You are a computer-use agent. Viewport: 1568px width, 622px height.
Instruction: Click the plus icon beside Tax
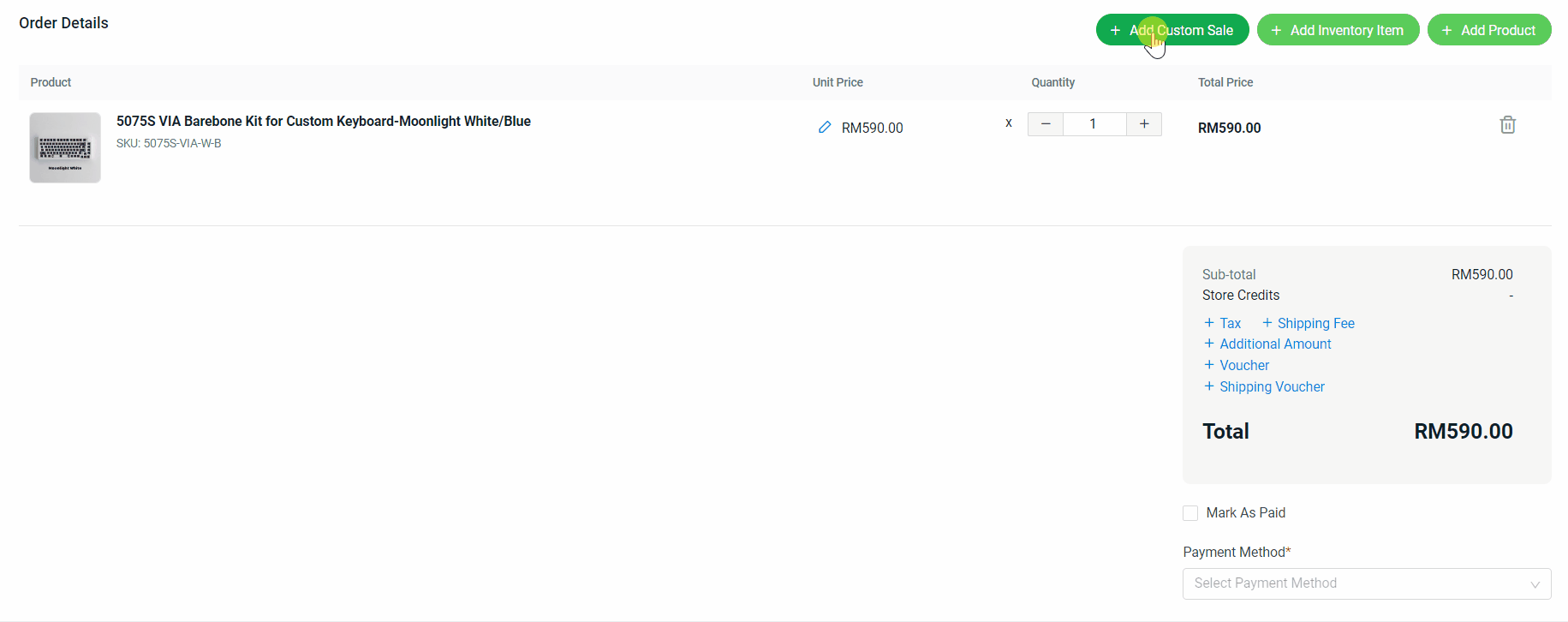point(1209,323)
